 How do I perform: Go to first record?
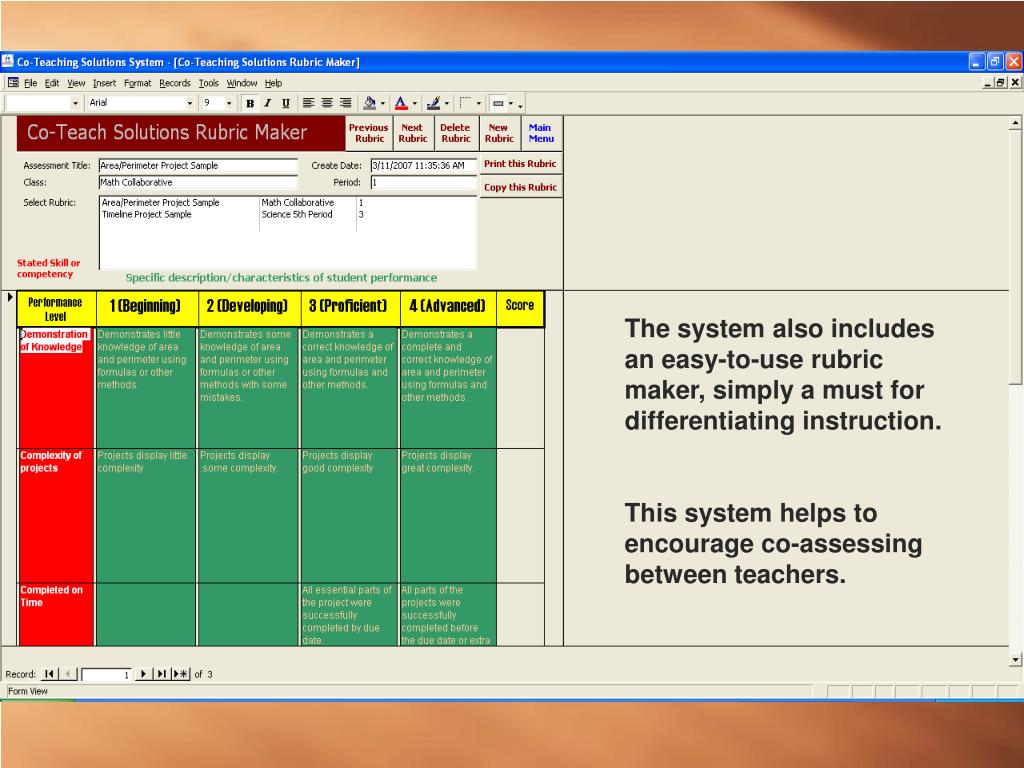pos(49,674)
